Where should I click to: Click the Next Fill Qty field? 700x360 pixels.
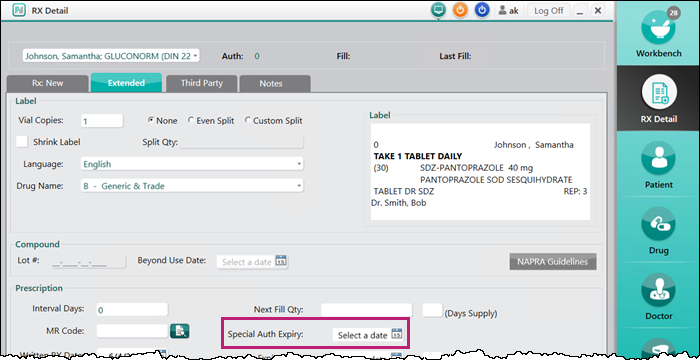pos(367,310)
